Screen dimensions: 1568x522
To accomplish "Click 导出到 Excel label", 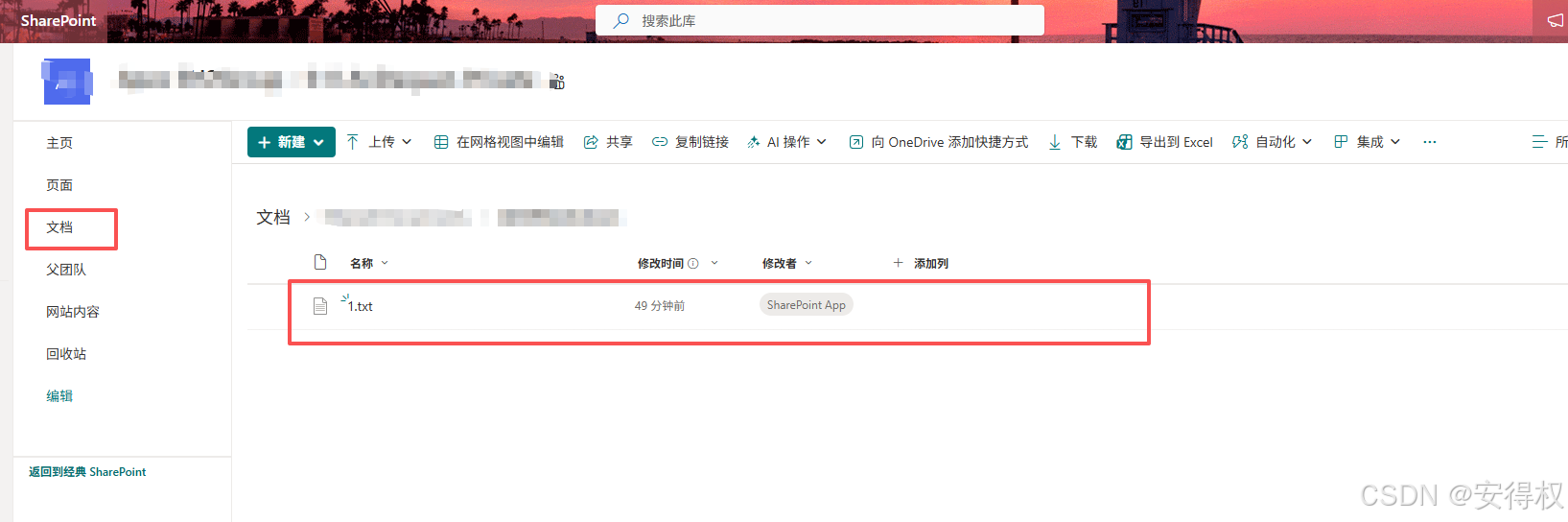I will coord(1176,142).
